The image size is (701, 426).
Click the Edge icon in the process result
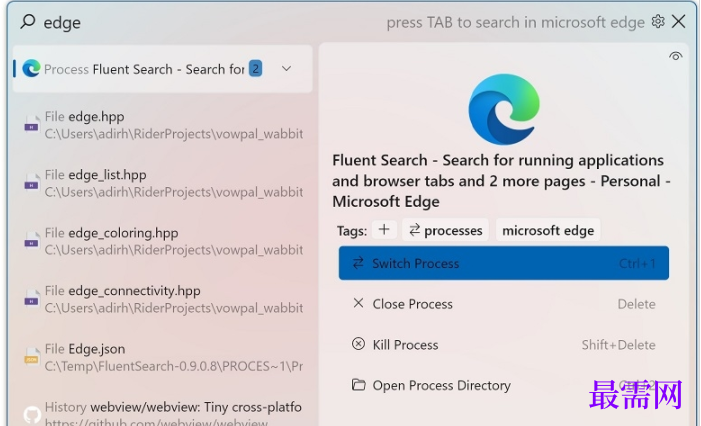31,68
